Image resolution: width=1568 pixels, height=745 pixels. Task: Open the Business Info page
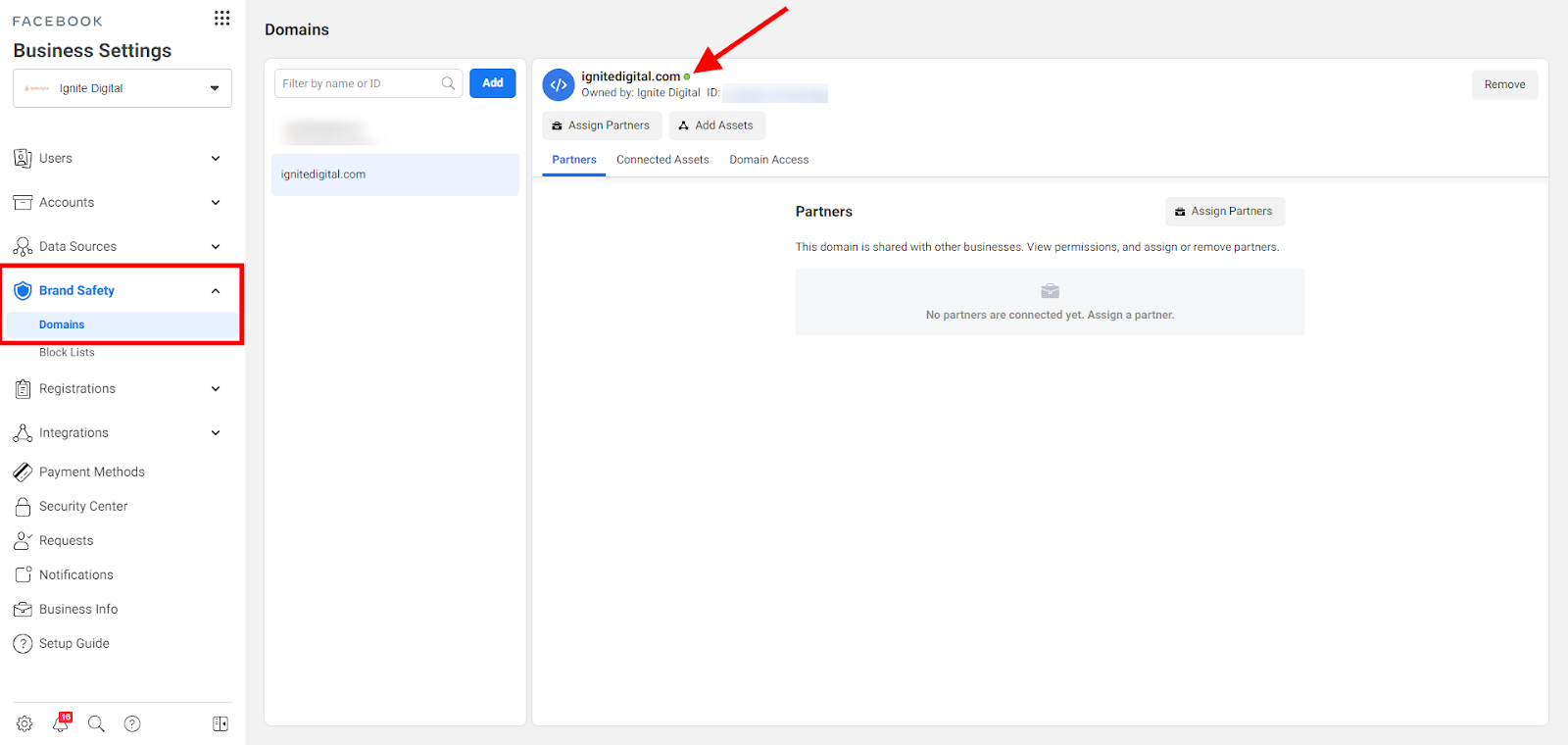pyautogui.click(x=78, y=610)
